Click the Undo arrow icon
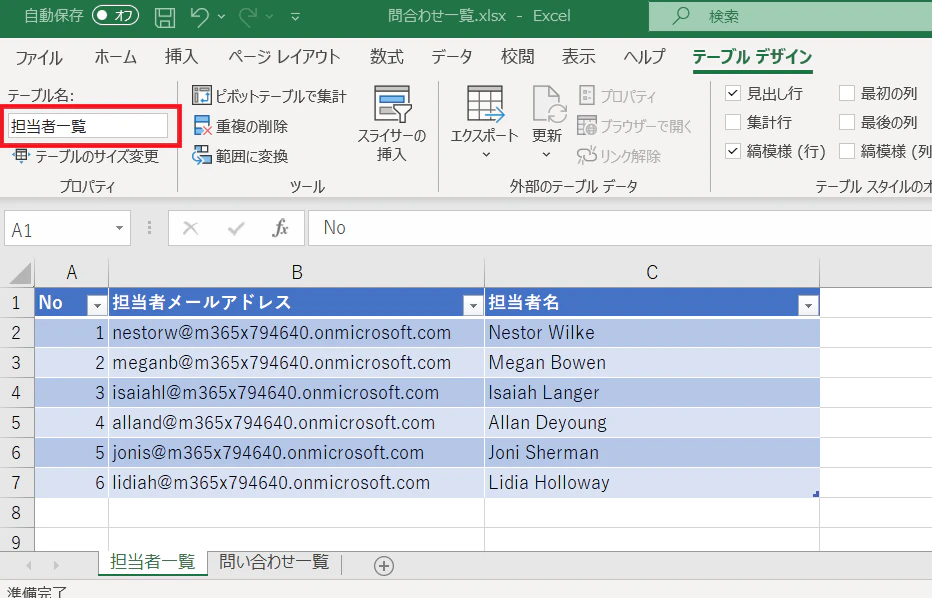This screenshot has height=598, width=932. click(199, 16)
